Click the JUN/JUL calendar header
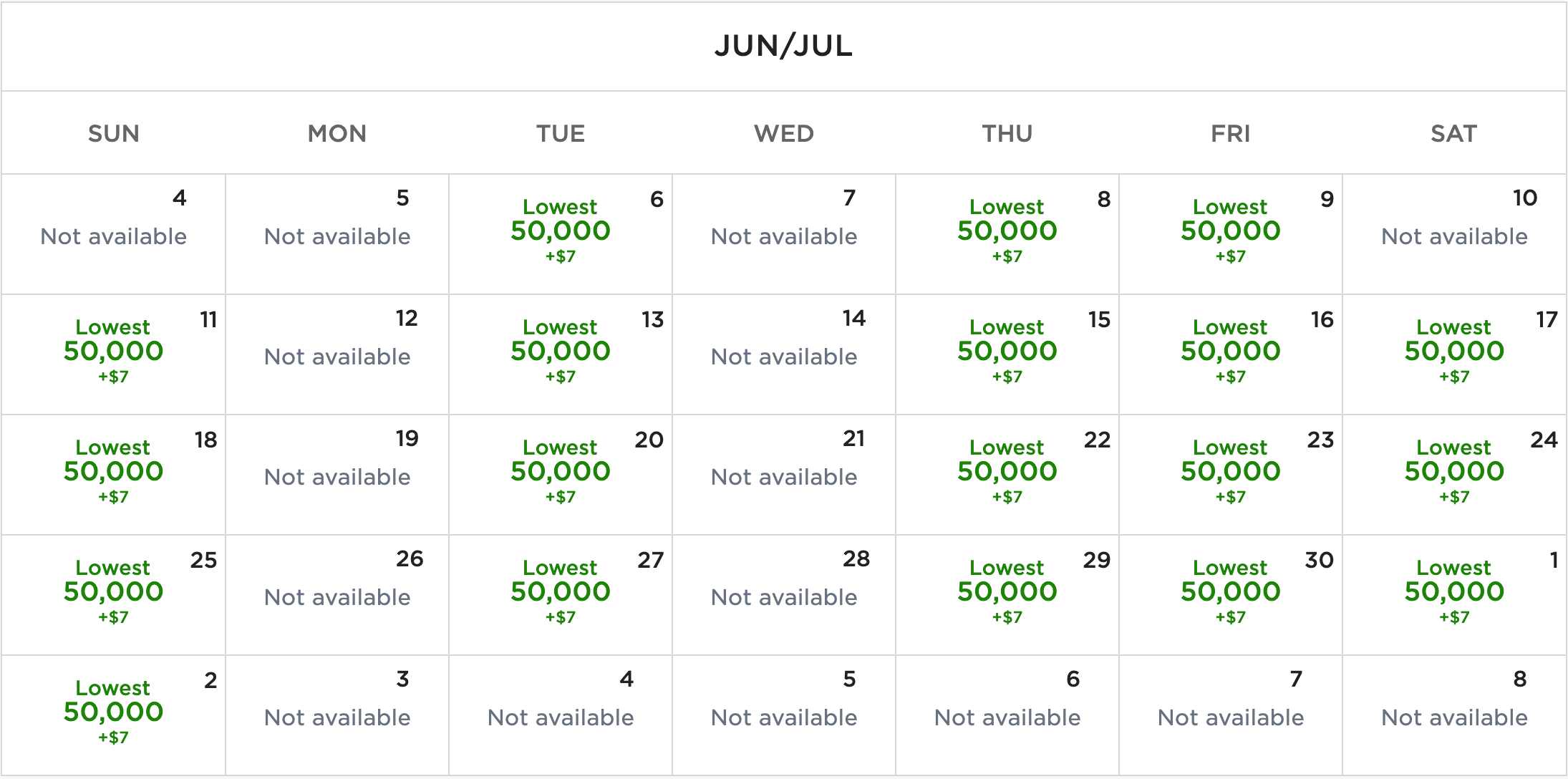This screenshot has height=779, width=1568. pos(784,47)
